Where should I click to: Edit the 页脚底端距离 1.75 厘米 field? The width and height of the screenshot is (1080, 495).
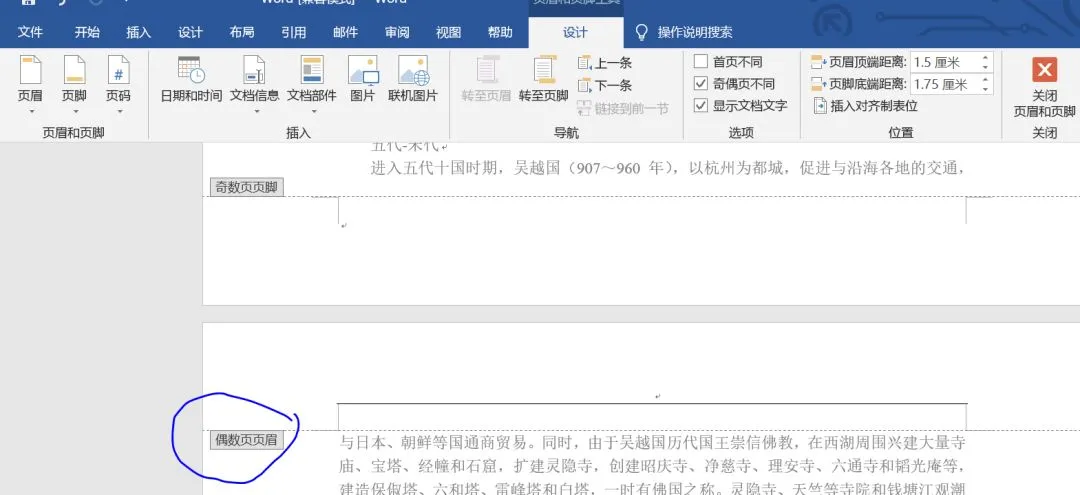[945, 85]
